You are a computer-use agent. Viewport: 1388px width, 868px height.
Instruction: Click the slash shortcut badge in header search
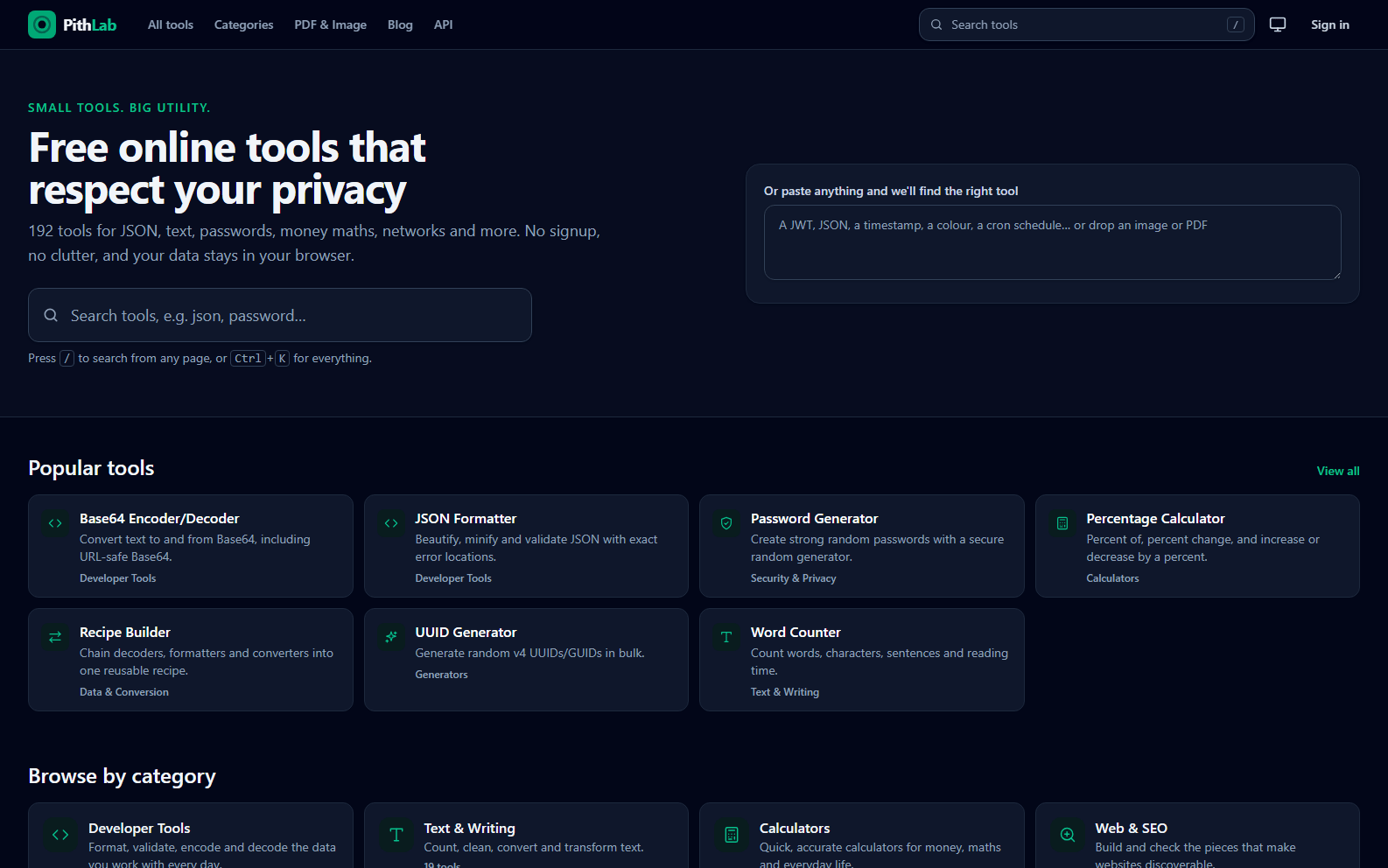[1236, 24]
